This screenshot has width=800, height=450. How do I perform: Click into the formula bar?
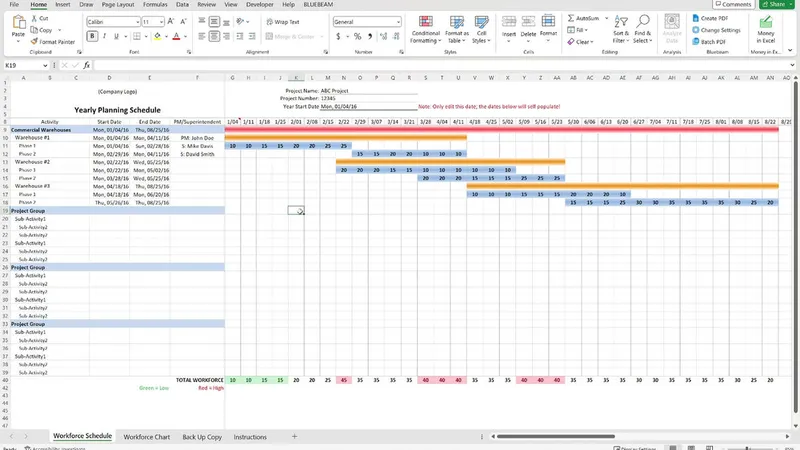pos(441,65)
